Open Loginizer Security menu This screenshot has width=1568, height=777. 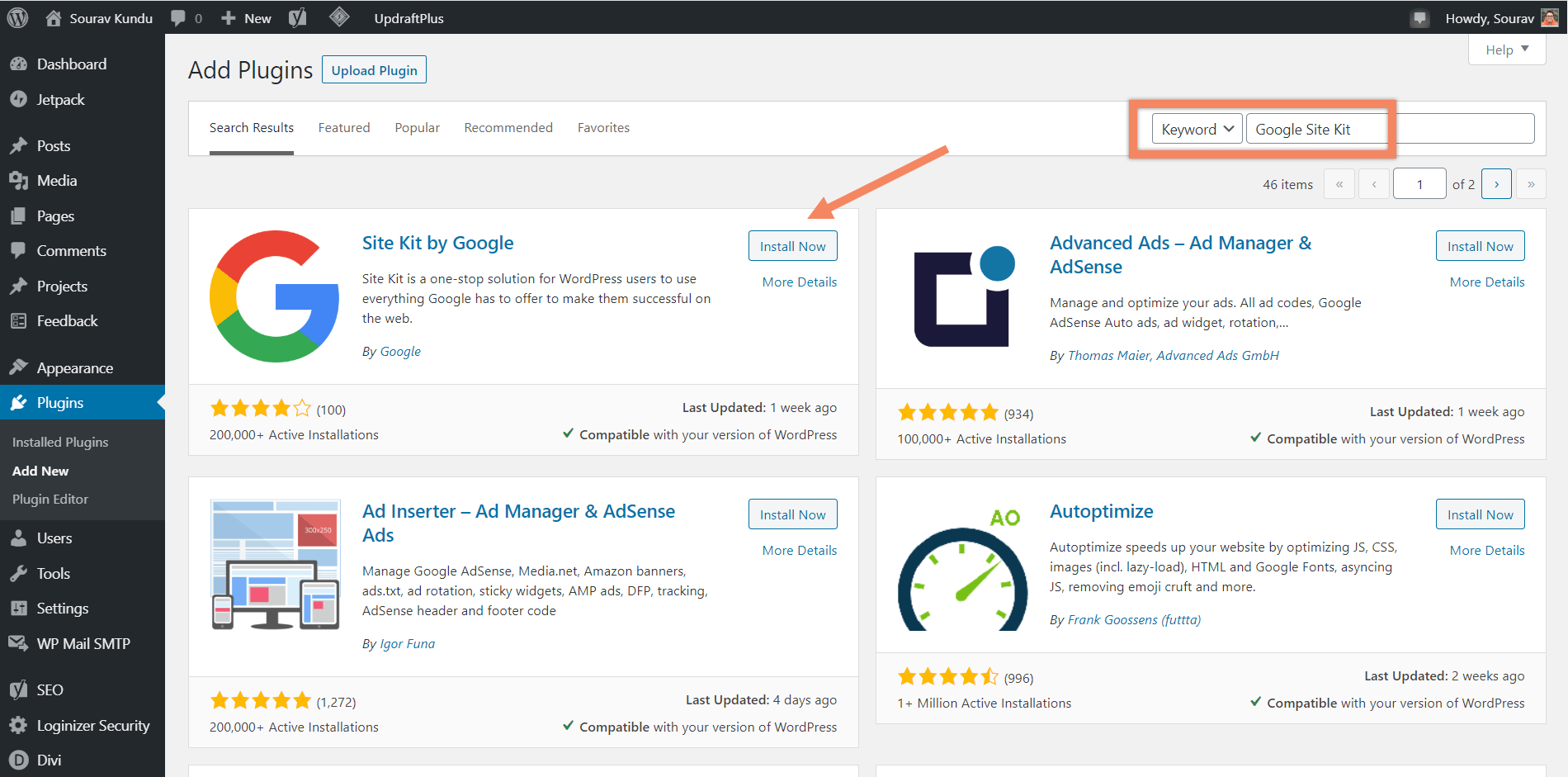coord(93,725)
